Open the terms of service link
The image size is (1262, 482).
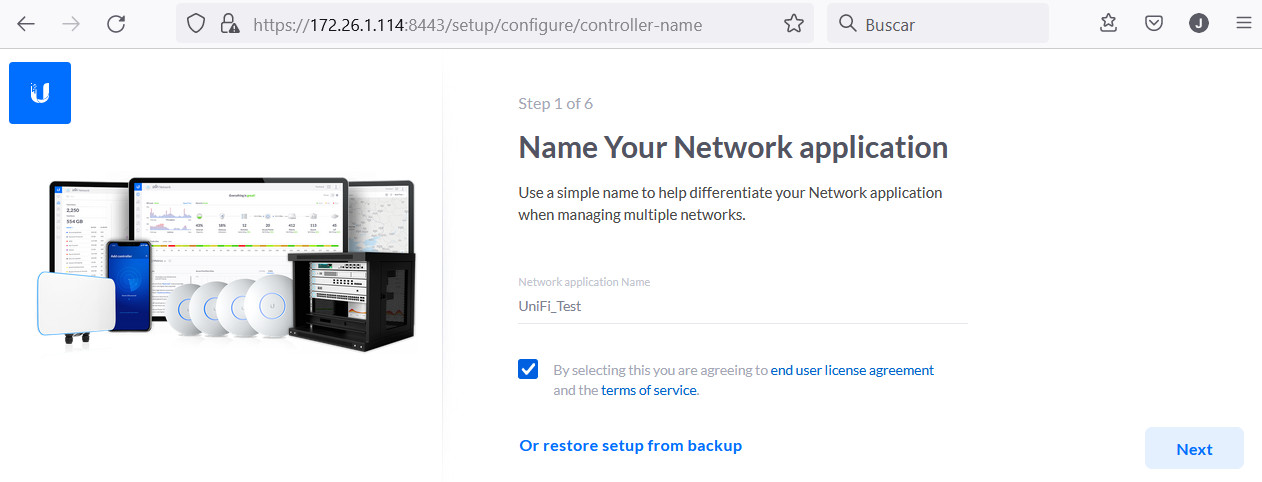pyautogui.click(x=648, y=390)
